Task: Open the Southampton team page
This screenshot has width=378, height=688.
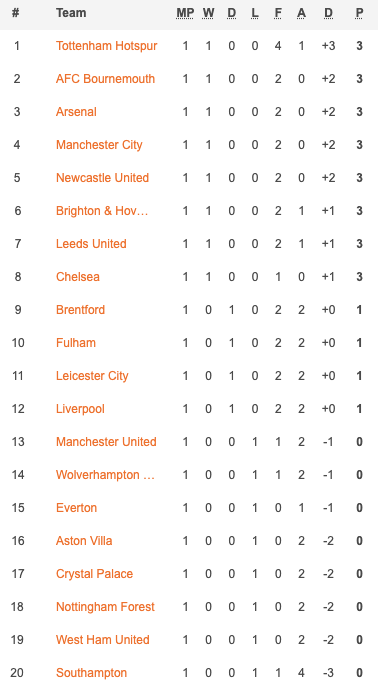Action: point(91,673)
